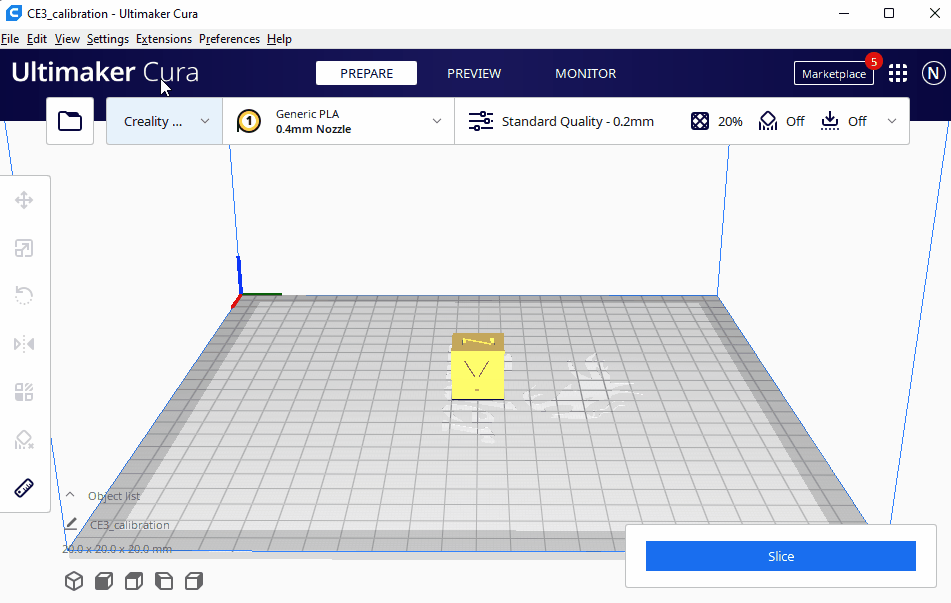
Task: Open the File menu
Action: point(10,39)
